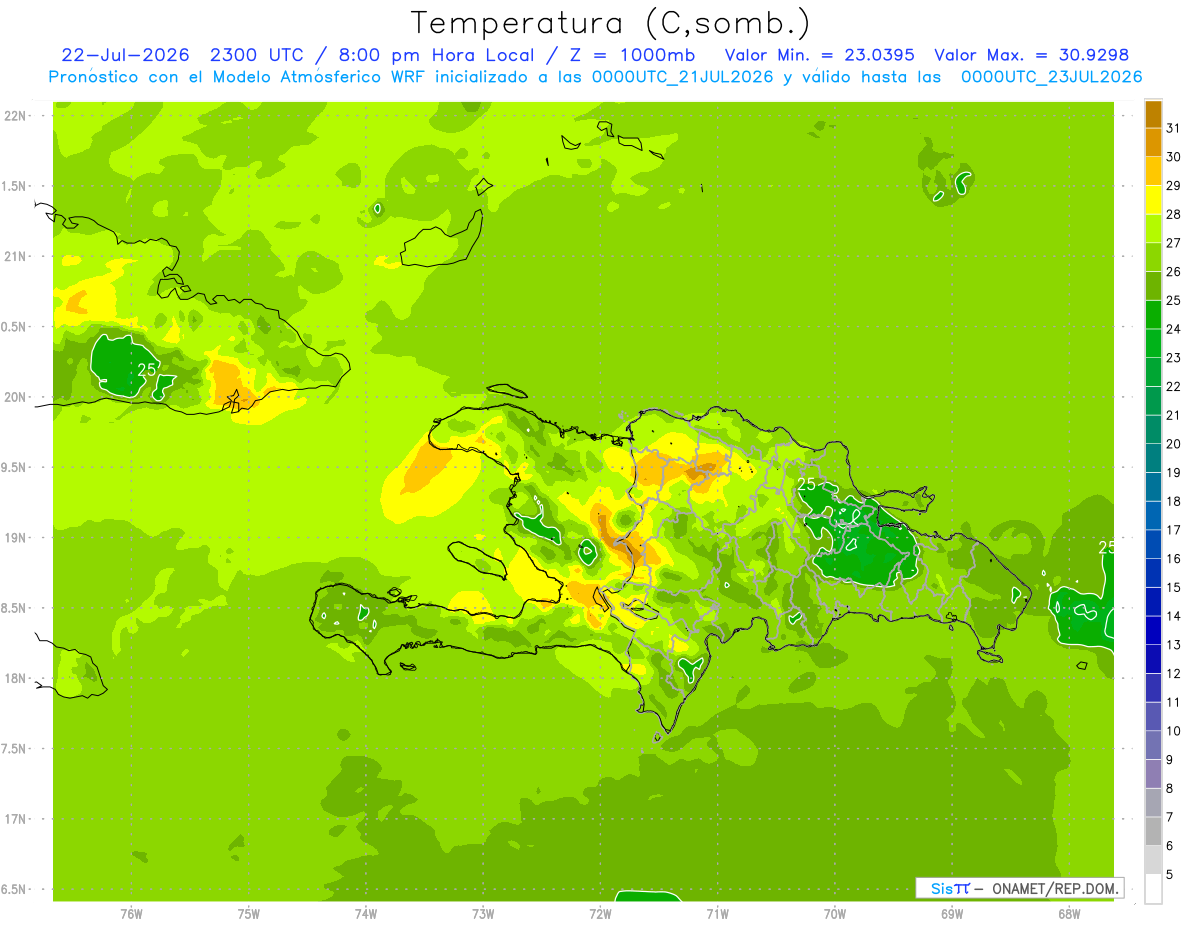
Task: Click the "Temperatura (C,somb.)" map title
Action: (x=610, y=23)
